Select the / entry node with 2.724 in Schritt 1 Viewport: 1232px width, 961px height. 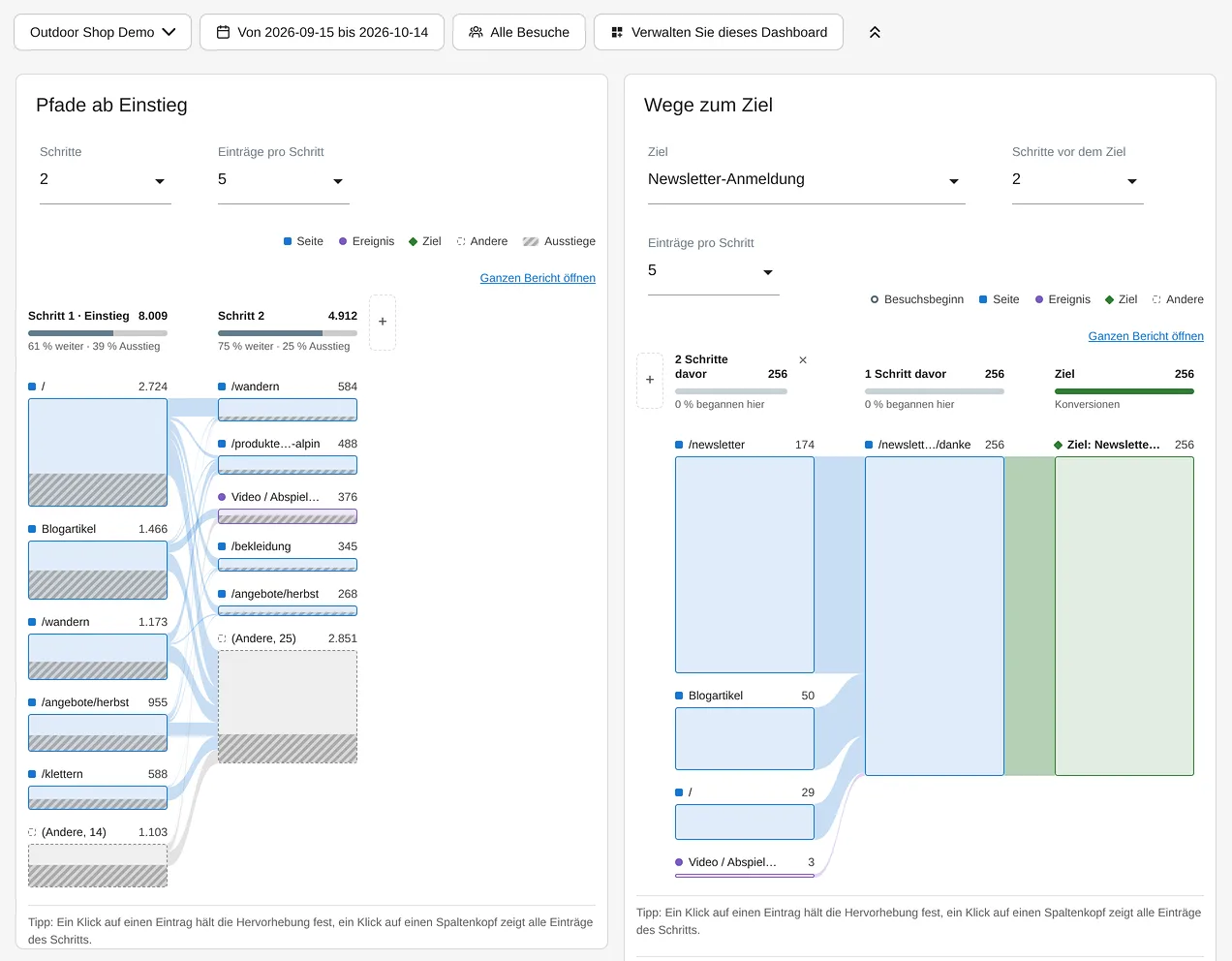pyautogui.click(x=98, y=452)
